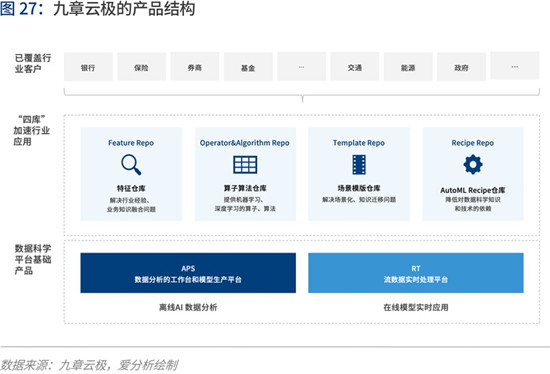
Task: Click the Operator&Algorithm Repo table grid icon
Action: pos(245,165)
